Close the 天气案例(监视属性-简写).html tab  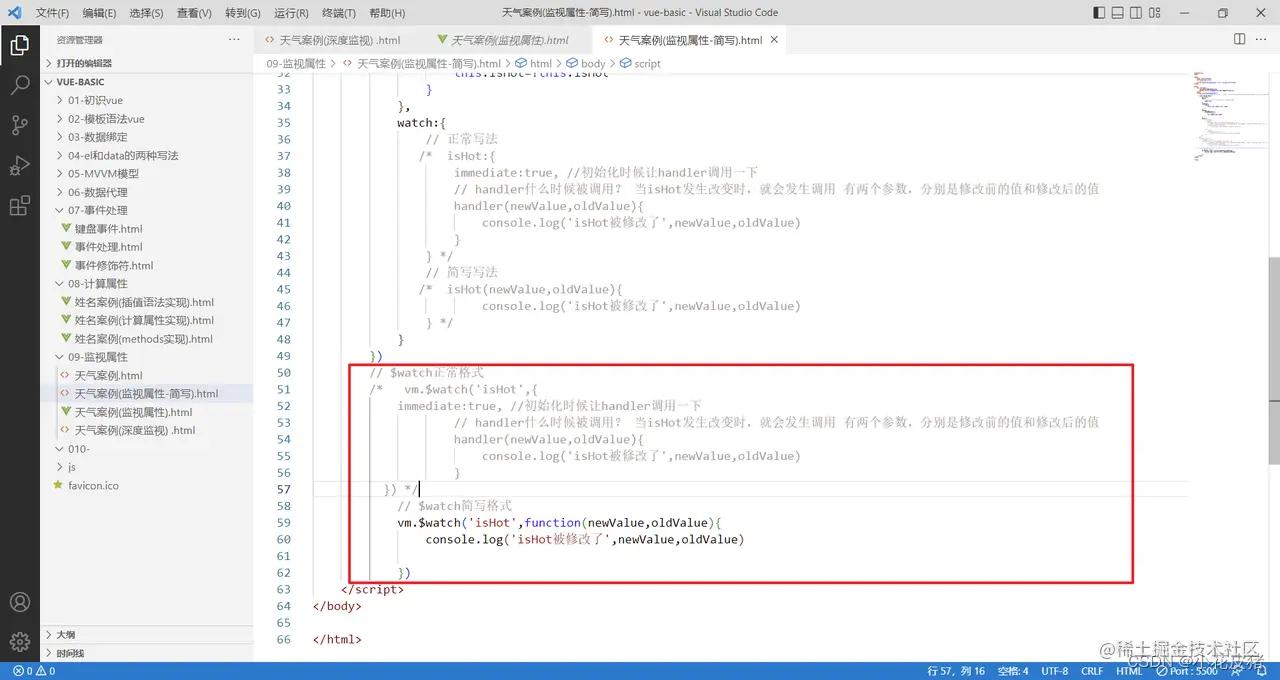[x=774, y=40]
